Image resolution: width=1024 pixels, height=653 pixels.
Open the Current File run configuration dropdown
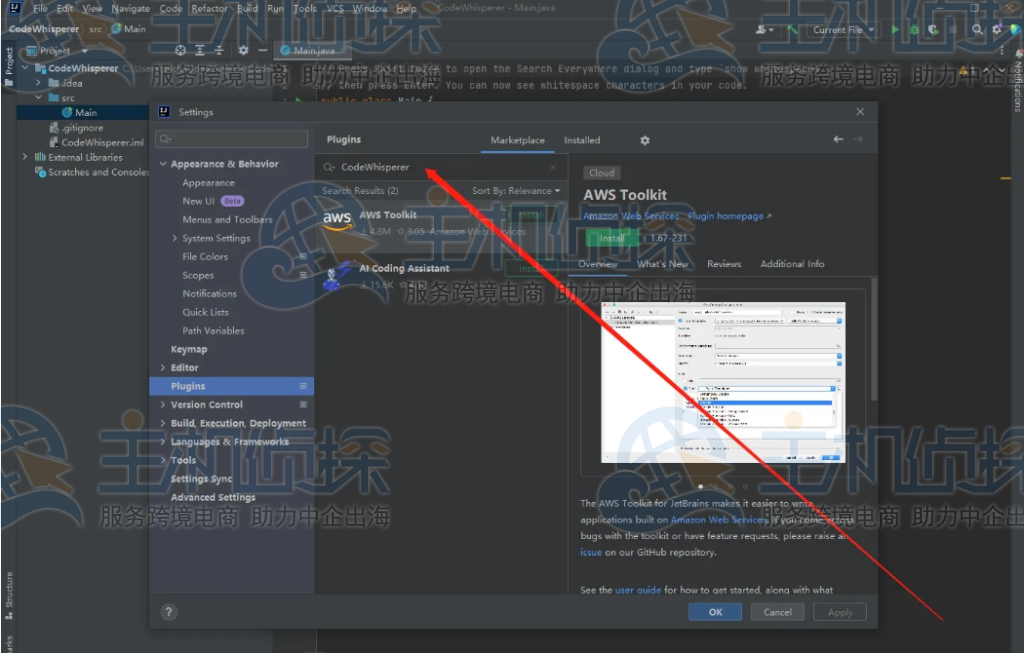tap(842, 29)
